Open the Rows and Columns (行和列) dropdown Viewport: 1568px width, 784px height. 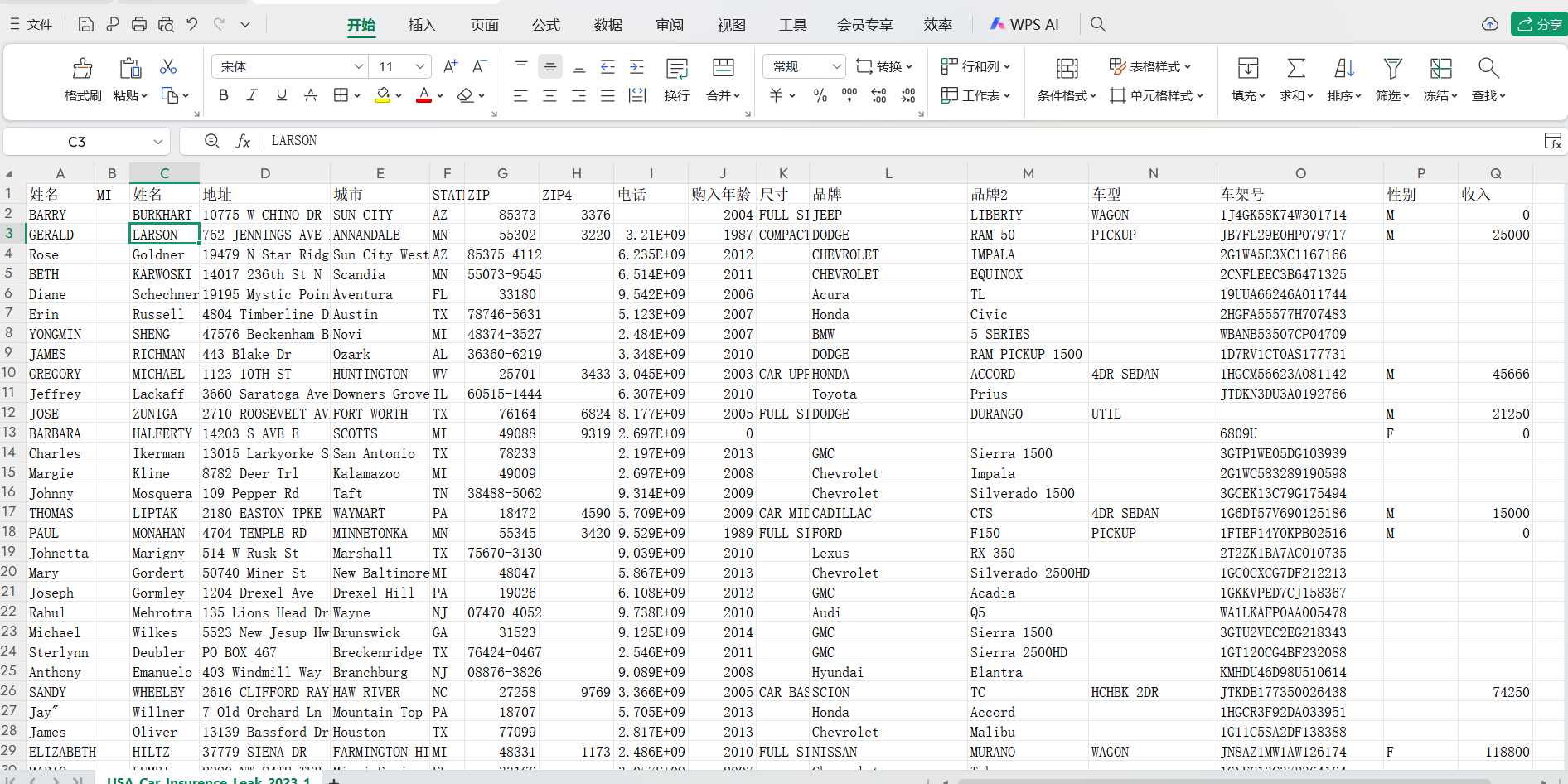(x=976, y=66)
